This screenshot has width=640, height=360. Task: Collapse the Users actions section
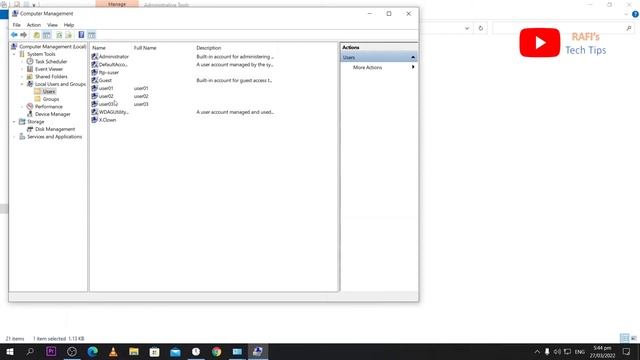point(413,57)
